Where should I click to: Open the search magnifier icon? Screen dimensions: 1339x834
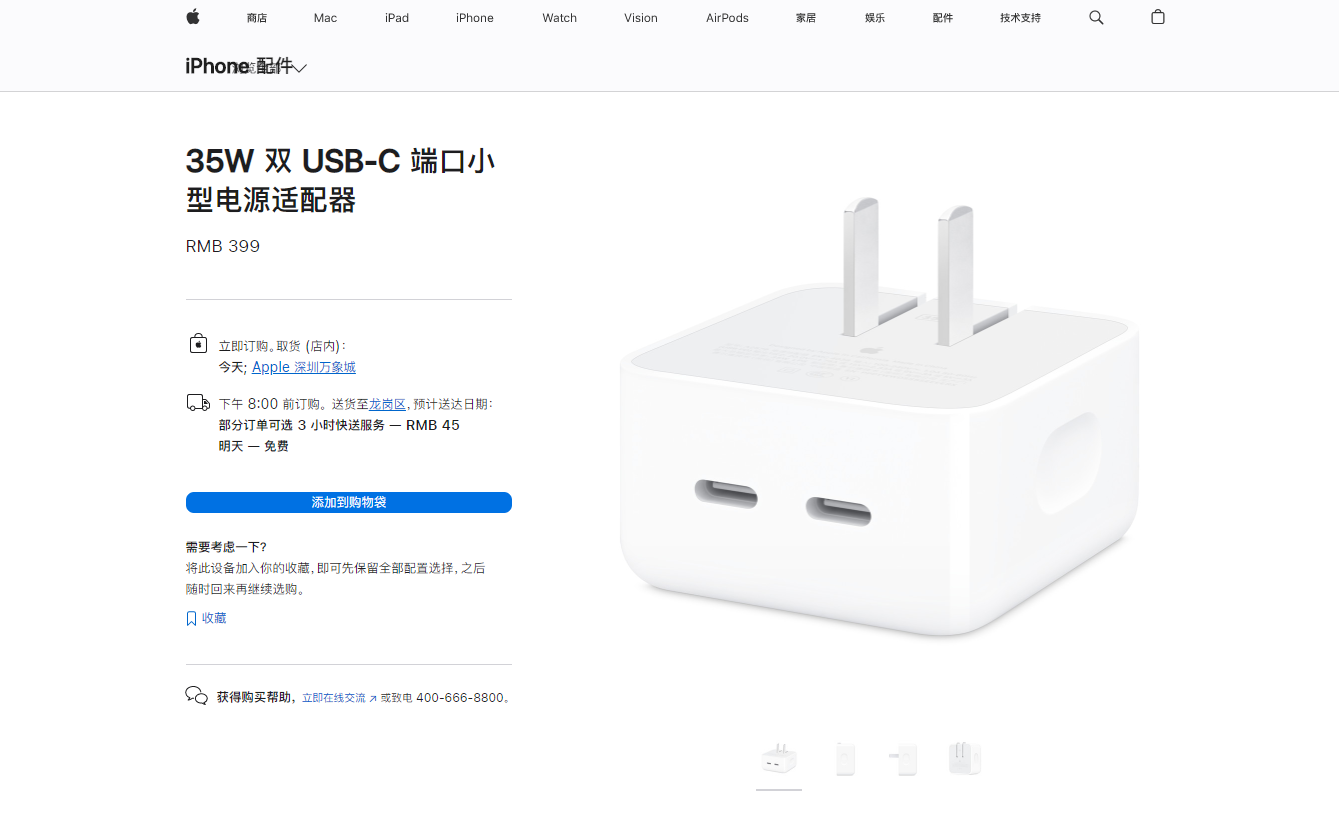tap(1096, 17)
